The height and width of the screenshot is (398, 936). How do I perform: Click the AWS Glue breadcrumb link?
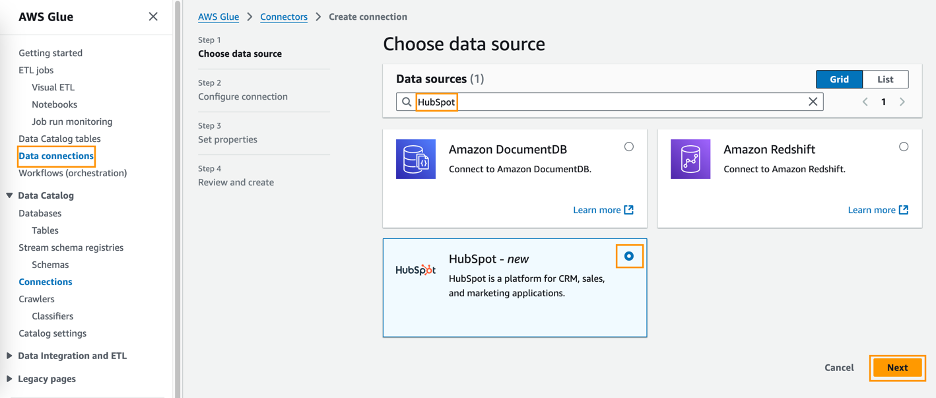coord(218,17)
